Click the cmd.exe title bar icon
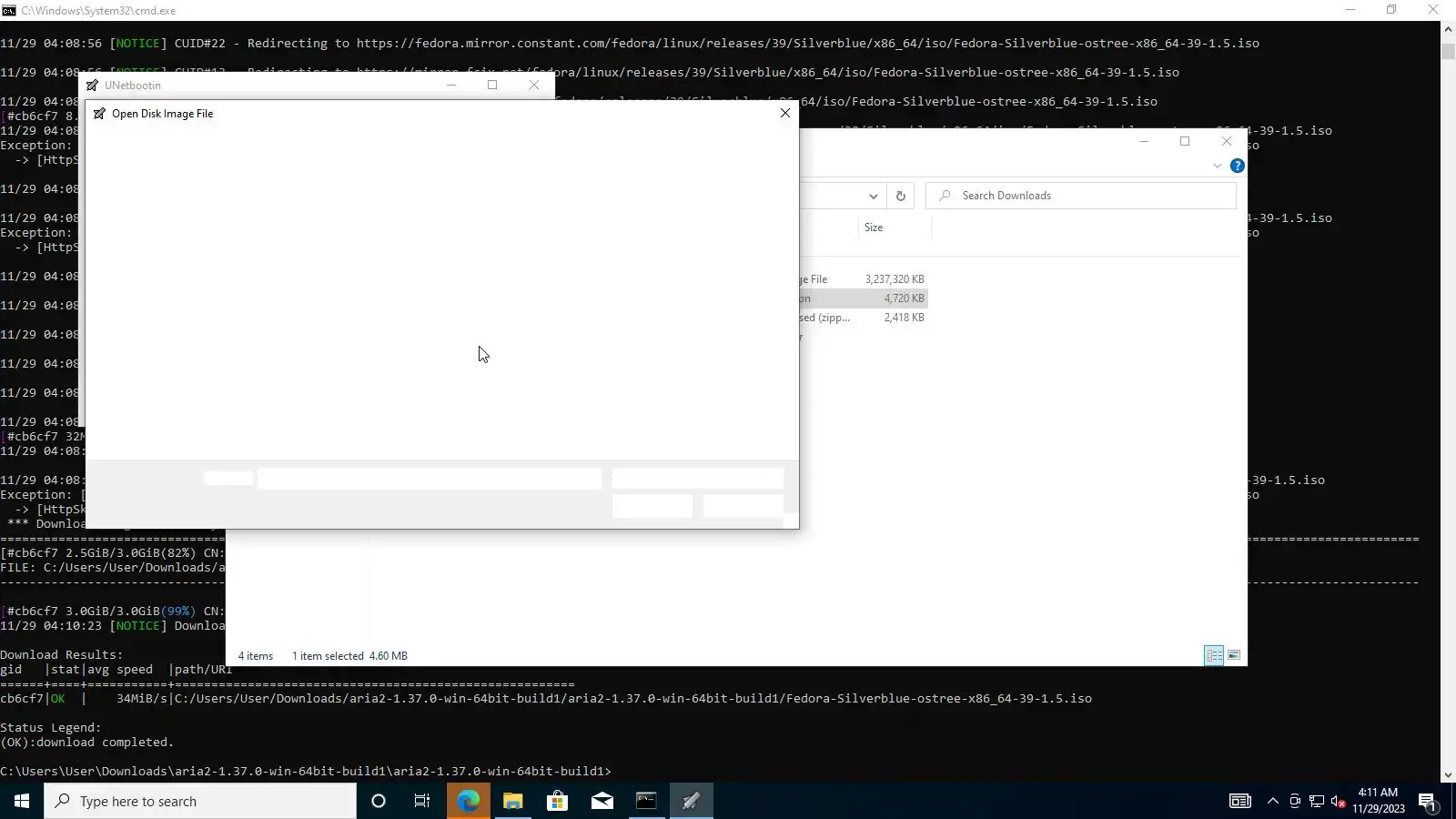1456x819 pixels. click(x=9, y=10)
